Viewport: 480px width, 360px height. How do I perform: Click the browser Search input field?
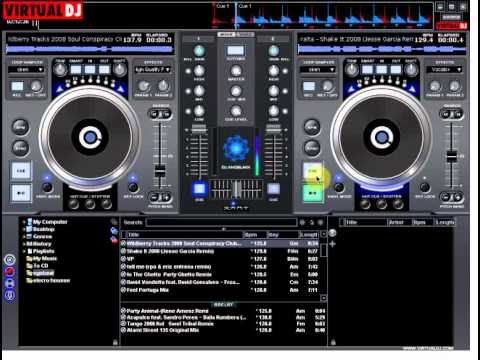(221, 222)
